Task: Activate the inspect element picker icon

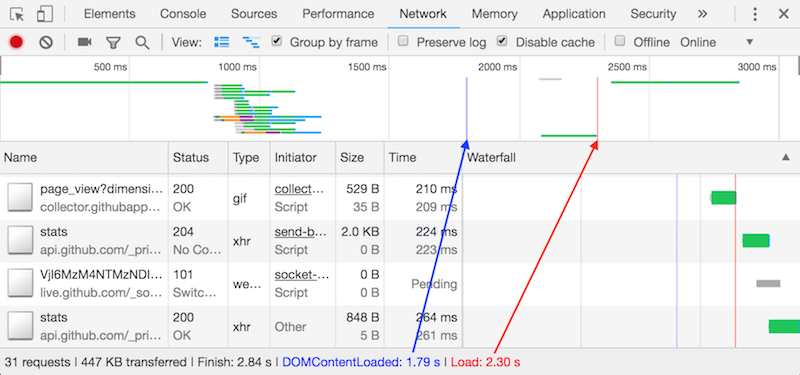Action: point(17,14)
